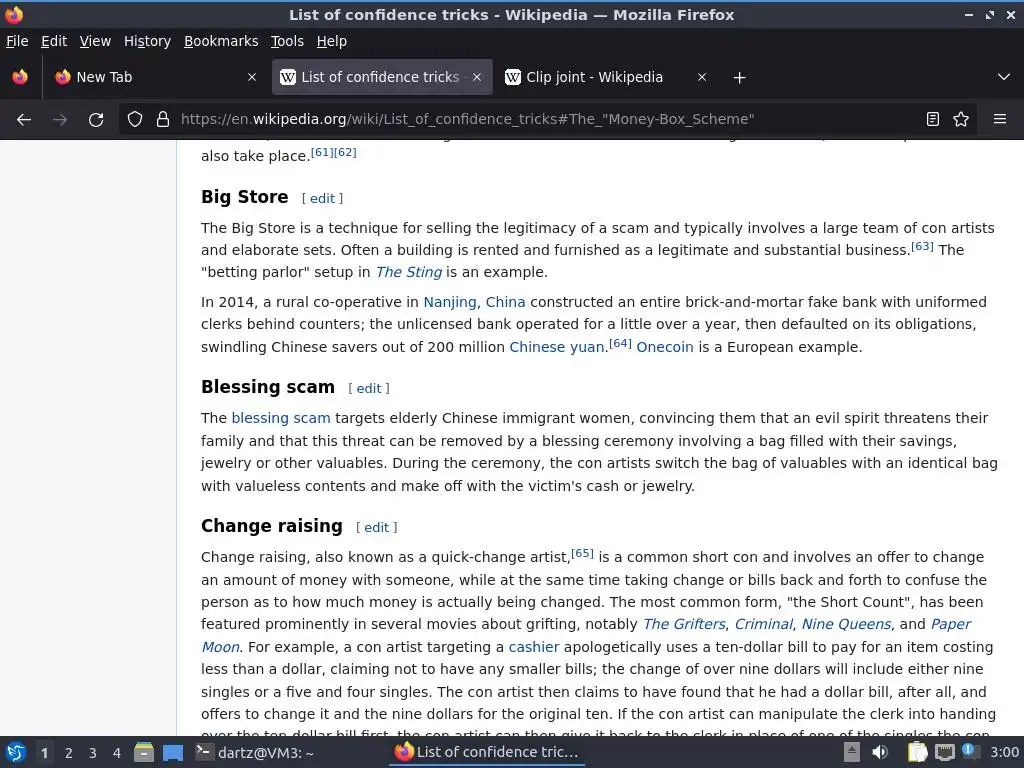The height and width of the screenshot is (768, 1024).
Task: Open the Edit menu
Action: pyautogui.click(x=54, y=41)
